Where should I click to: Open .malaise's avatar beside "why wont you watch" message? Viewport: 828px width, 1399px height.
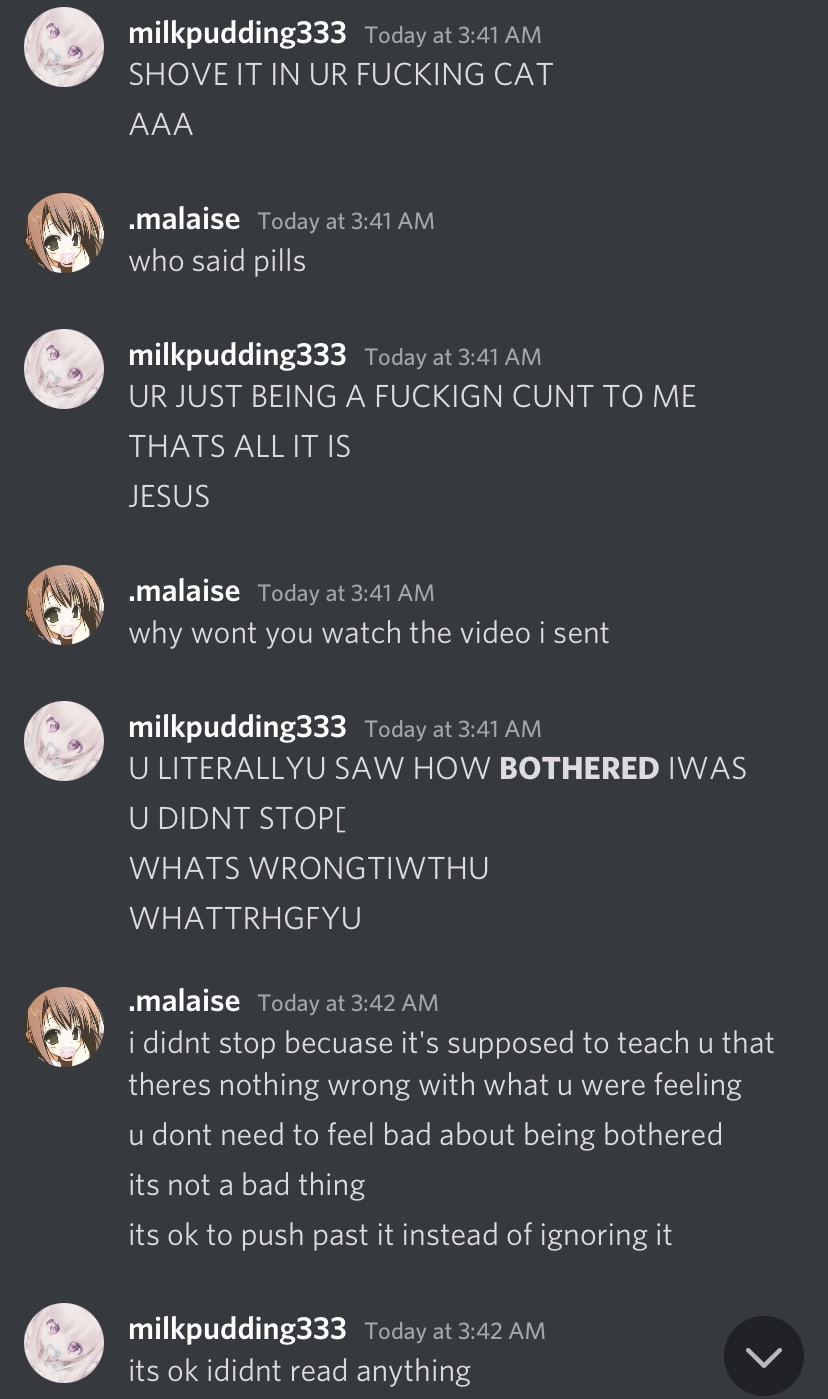64,605
